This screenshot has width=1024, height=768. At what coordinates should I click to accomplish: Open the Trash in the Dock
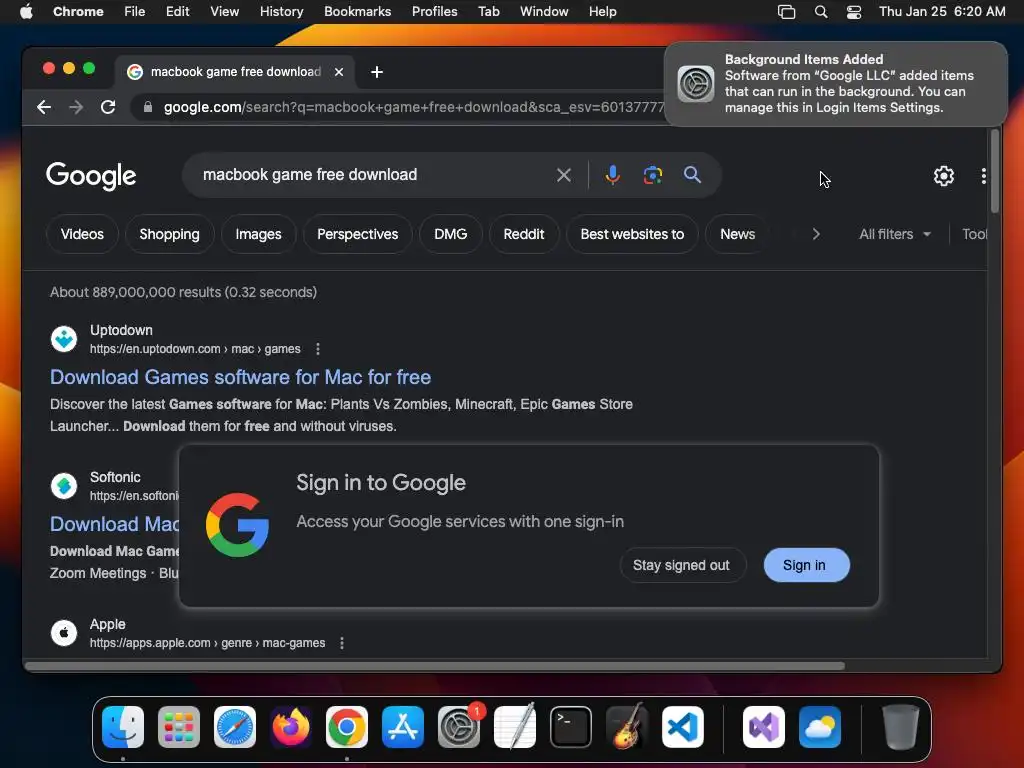tap(901, 727)
